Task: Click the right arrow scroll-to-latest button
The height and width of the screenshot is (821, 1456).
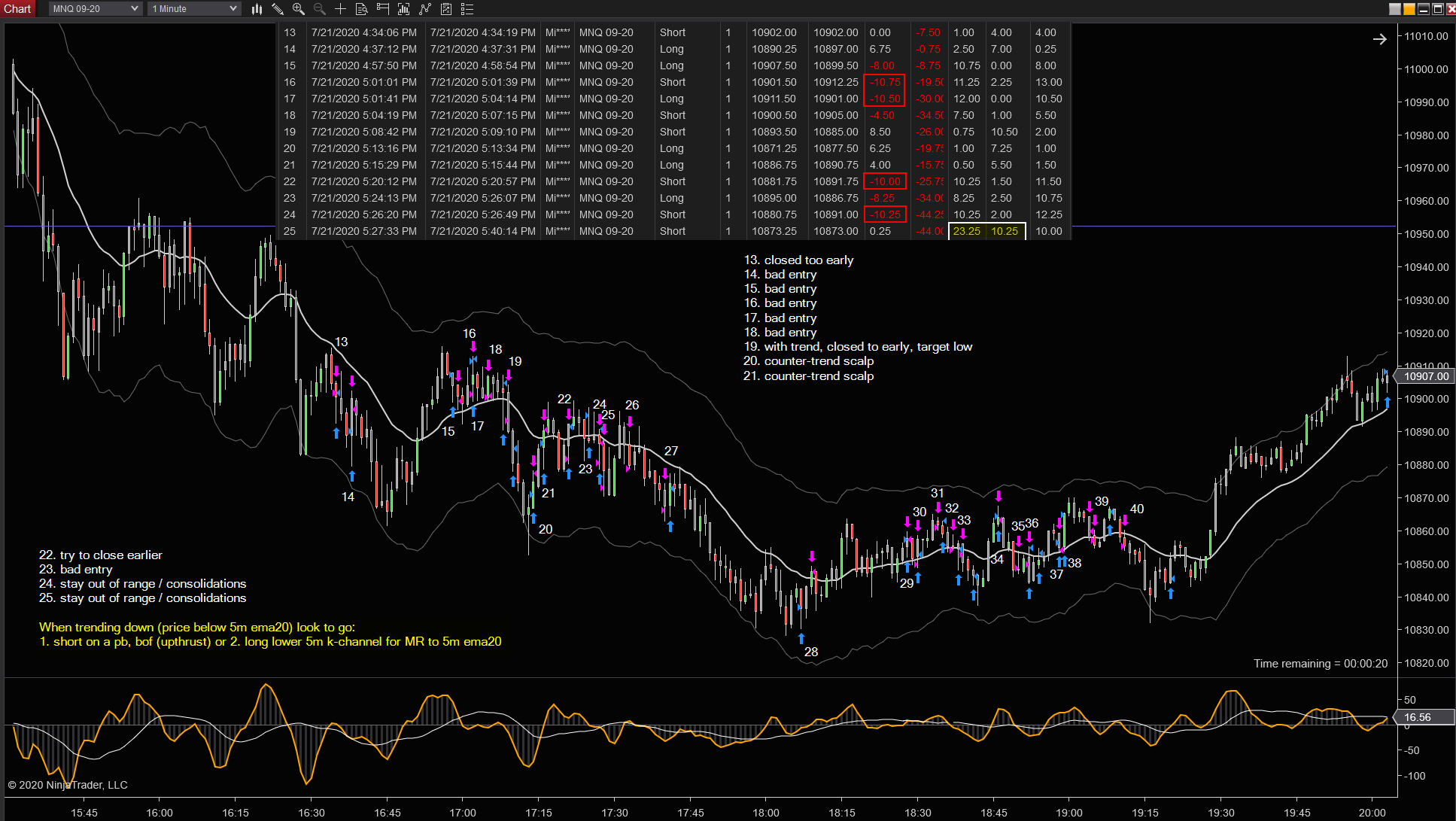Action: coord(1379,39)
